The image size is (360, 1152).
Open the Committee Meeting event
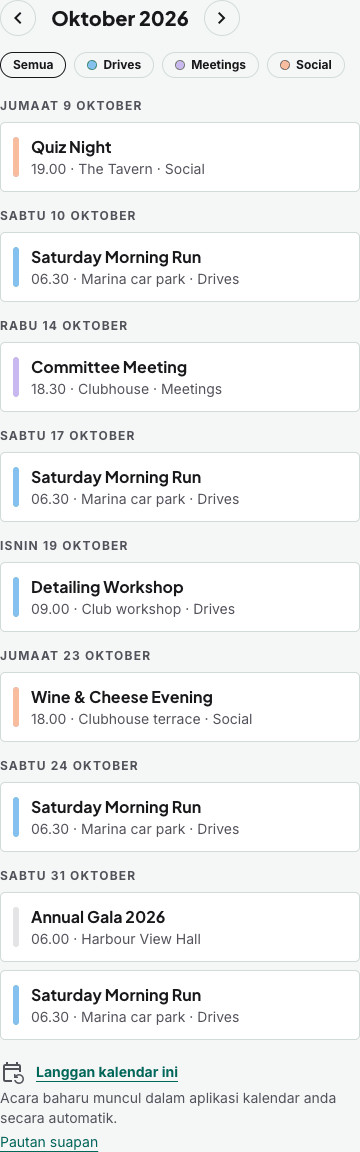coord(180,377)
